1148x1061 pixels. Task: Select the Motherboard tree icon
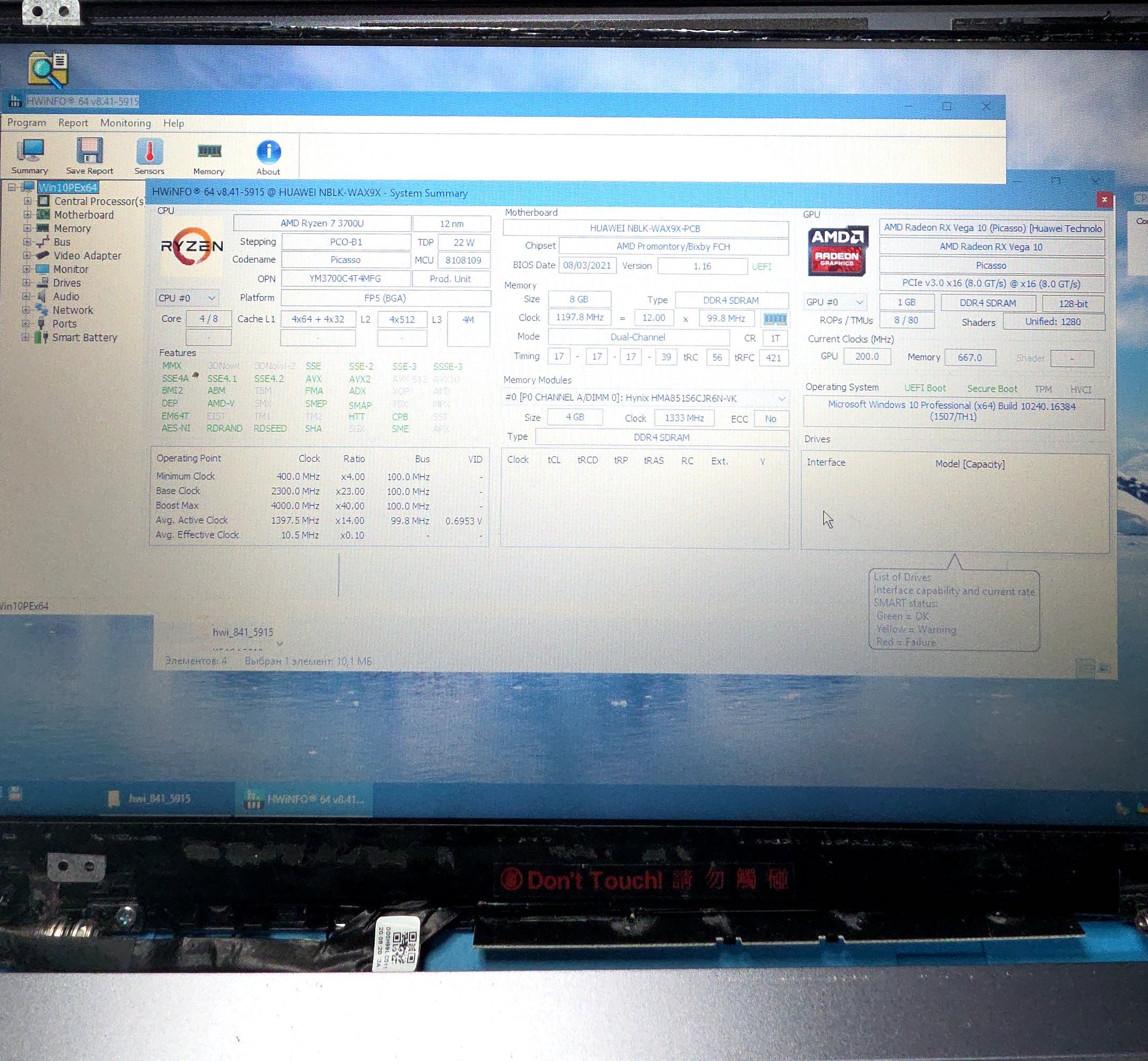click(44, 214)
